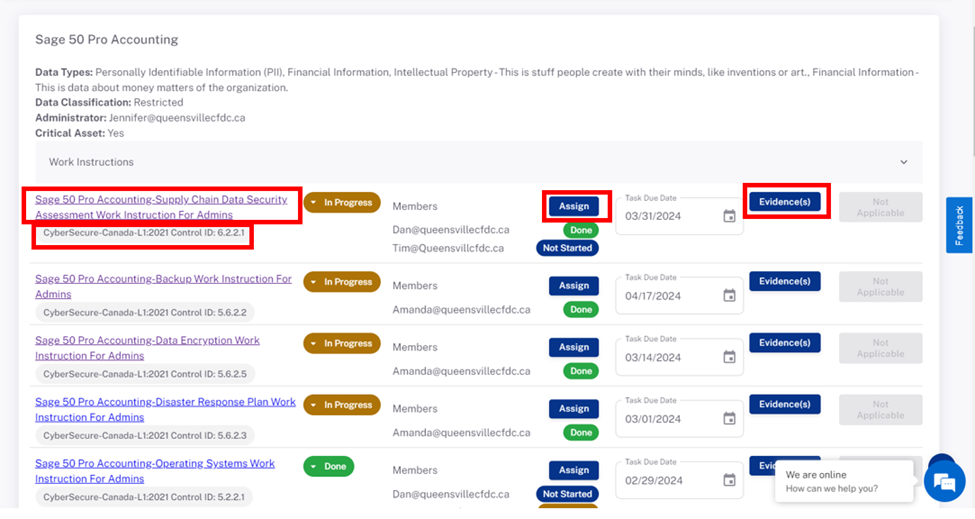The width and height of the screenshot is (975, 519).
Task: Click the 03/14/2024 task due date field
Action: (679, 356)
